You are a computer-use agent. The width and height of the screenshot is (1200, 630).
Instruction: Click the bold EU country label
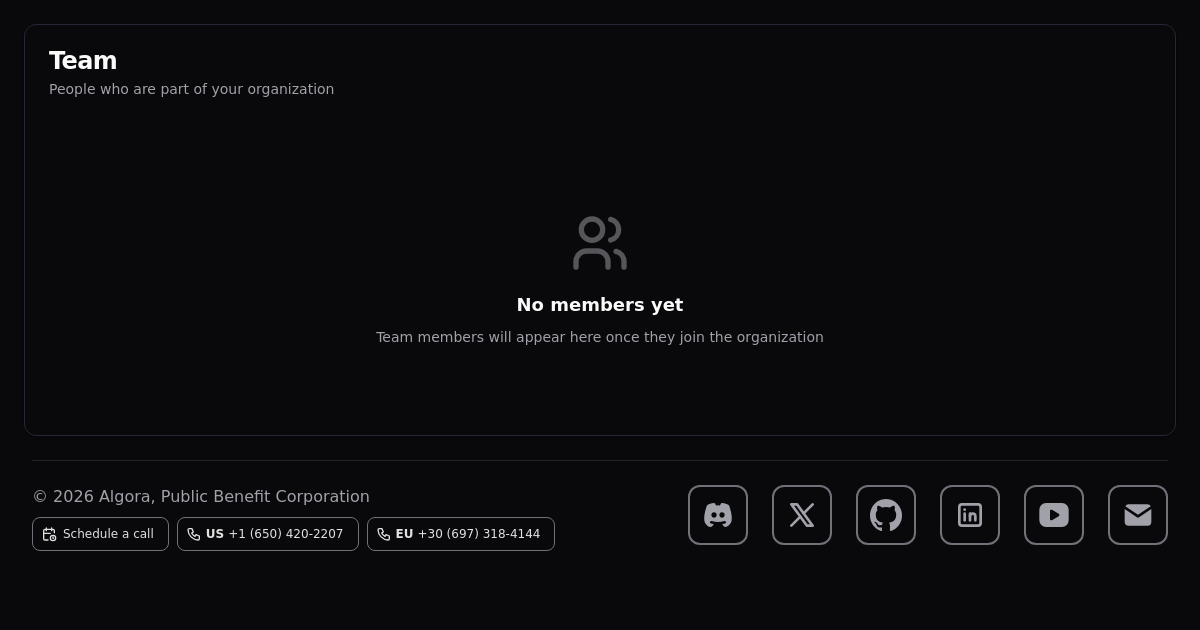point(404,534)
